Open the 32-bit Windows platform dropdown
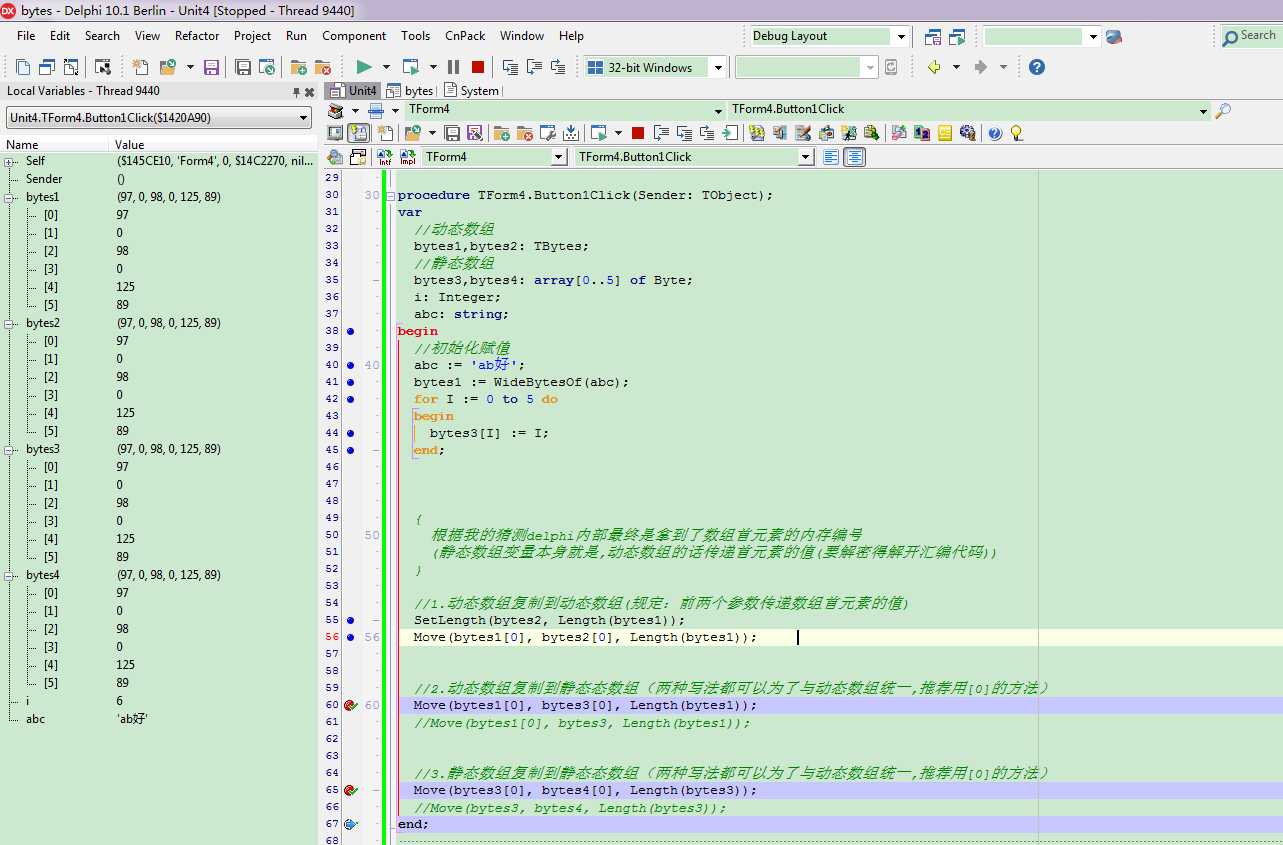Viewport: 1283px width, 845px height. [717, 68]
